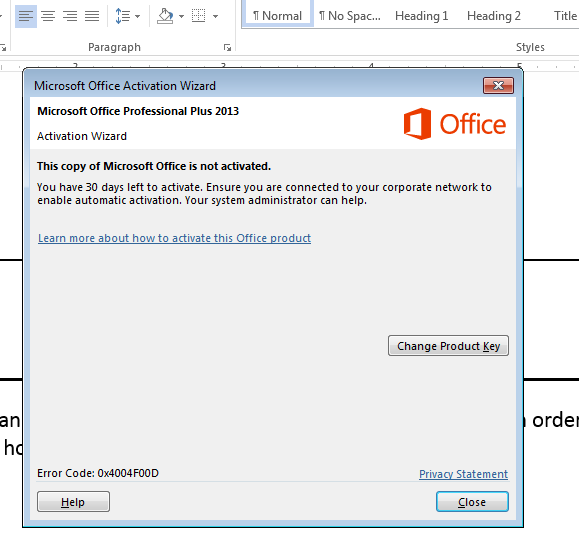This screenshot has width=579, height=553.
Task: Open the activation Help button
Action: click(73, 502)
